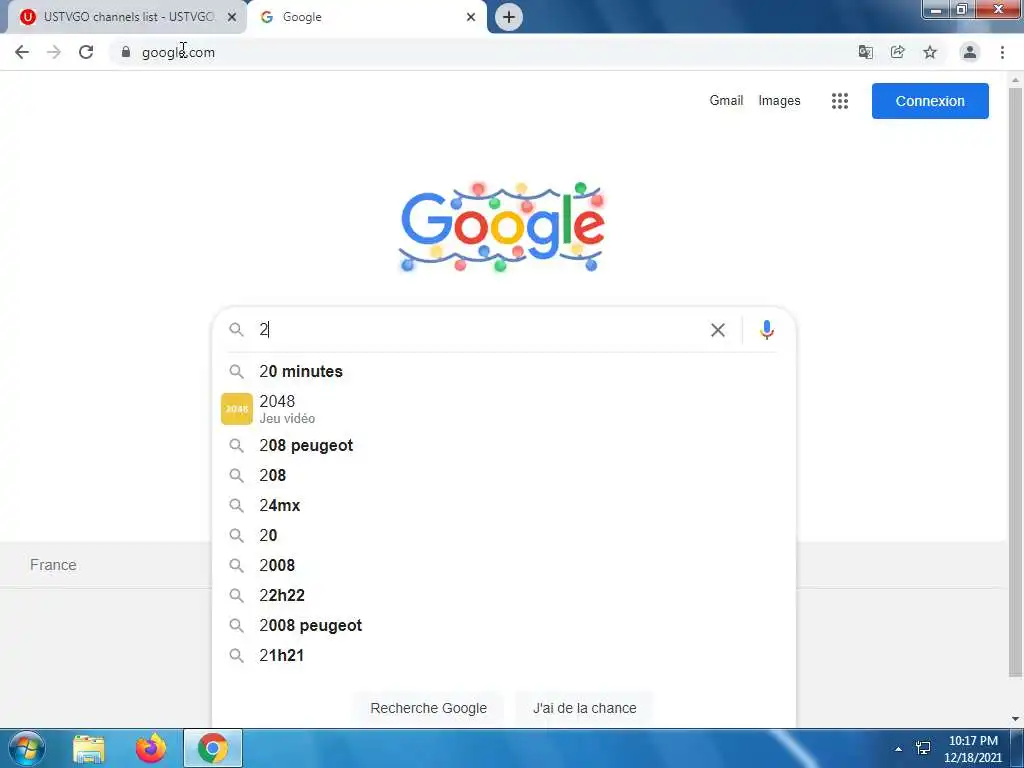
Task: Select the '20 minutes' suggestion
Action: [x=504, y=372]
